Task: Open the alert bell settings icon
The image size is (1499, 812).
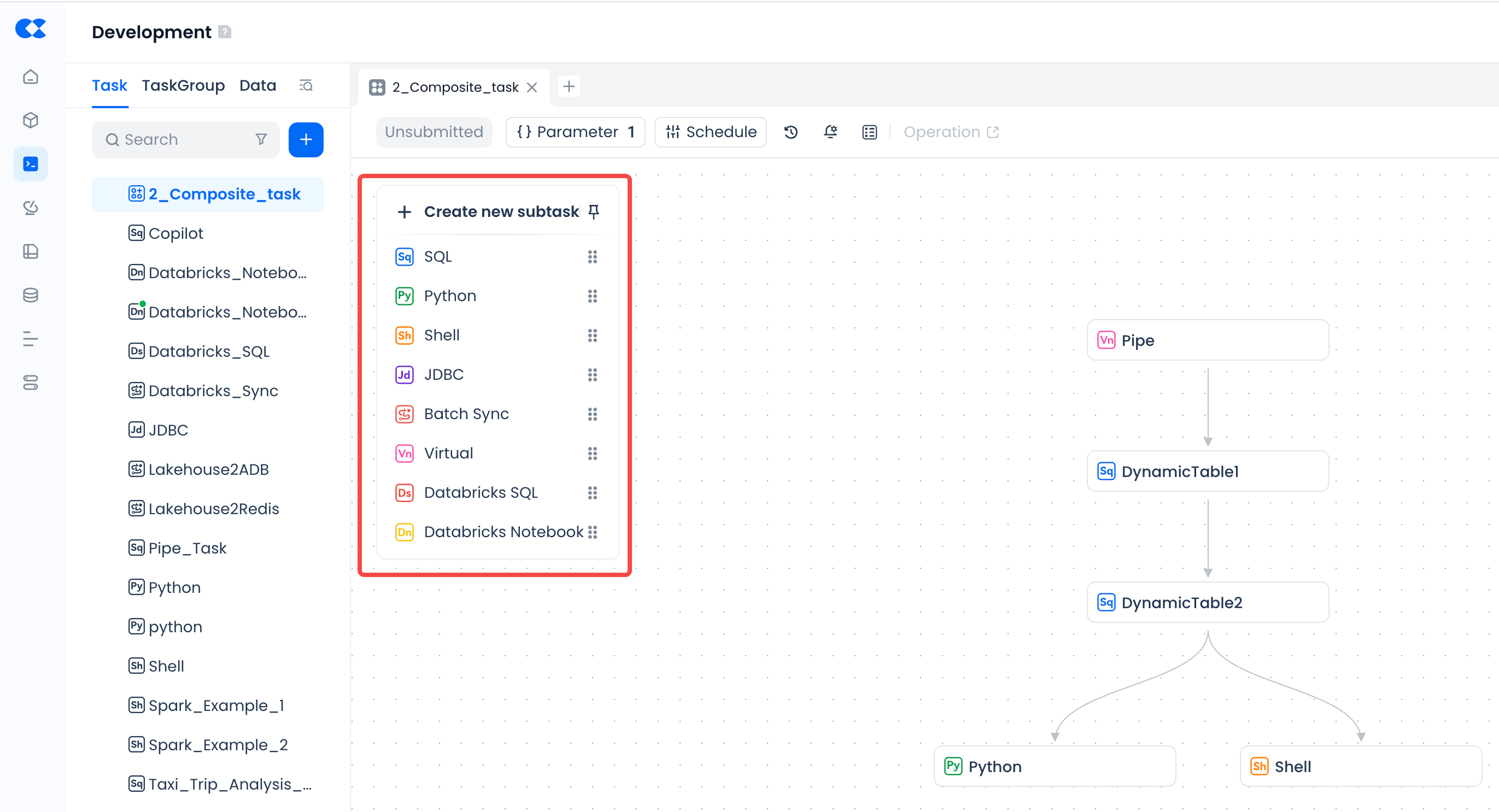Action: click(830, 133)
